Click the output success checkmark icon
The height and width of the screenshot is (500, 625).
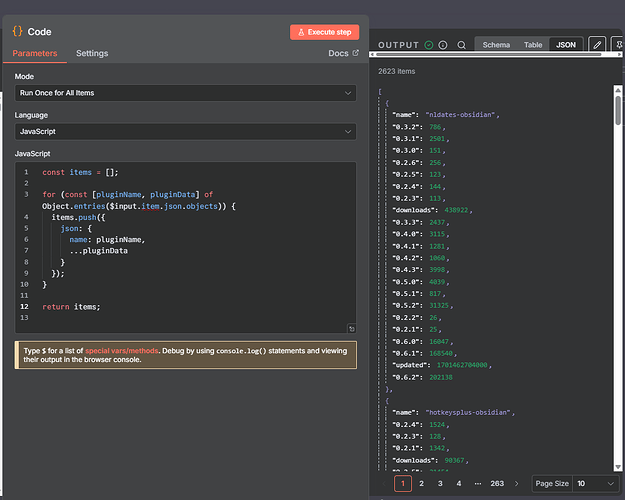(429, 45)
